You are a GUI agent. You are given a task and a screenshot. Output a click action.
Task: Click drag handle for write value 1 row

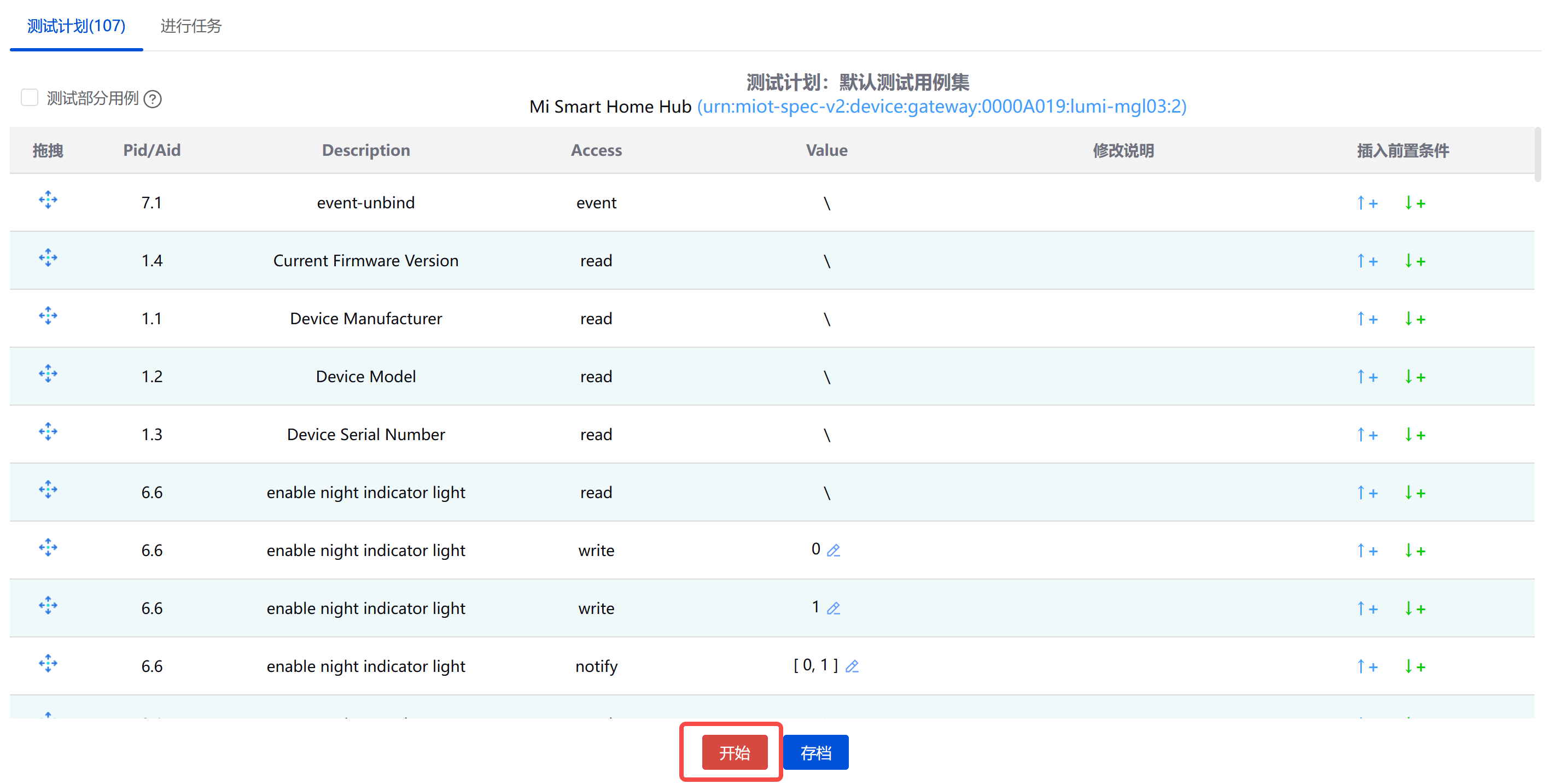48,605
